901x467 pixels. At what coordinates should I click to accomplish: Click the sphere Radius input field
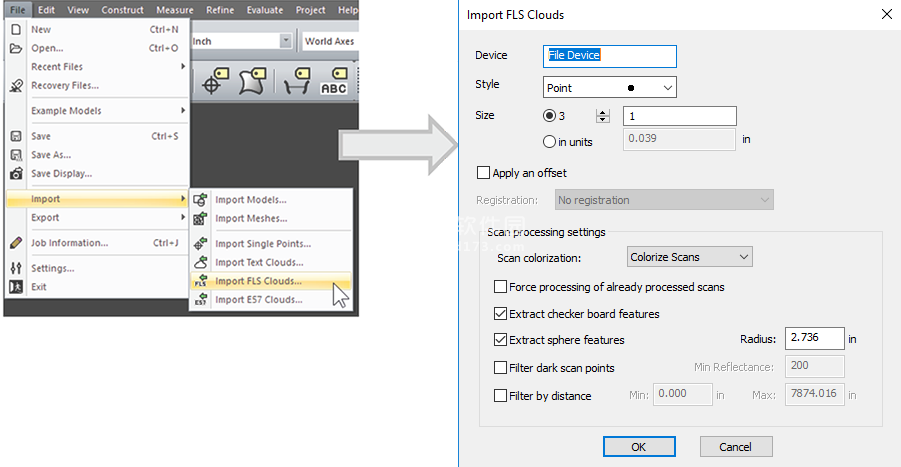point(815,338)
